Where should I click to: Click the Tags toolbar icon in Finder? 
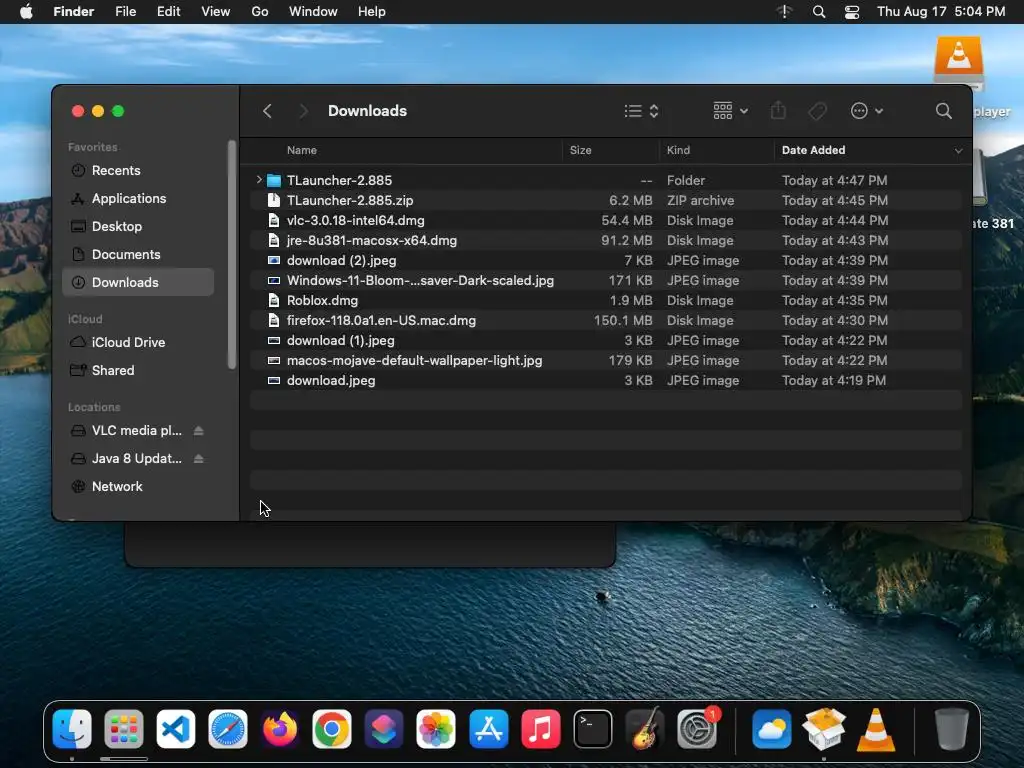pos(817,111)
